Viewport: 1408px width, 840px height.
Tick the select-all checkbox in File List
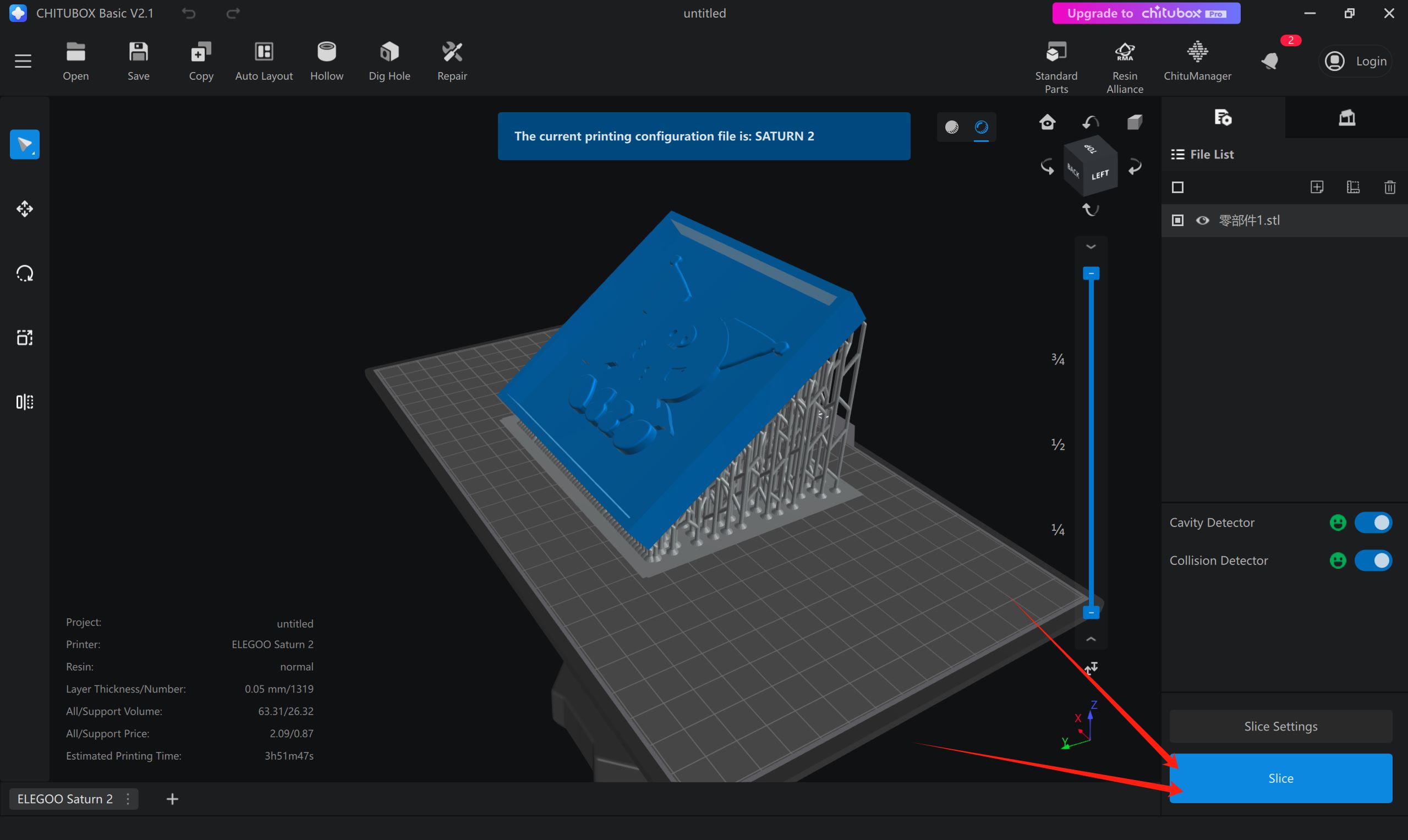(x=1177, y=188)
